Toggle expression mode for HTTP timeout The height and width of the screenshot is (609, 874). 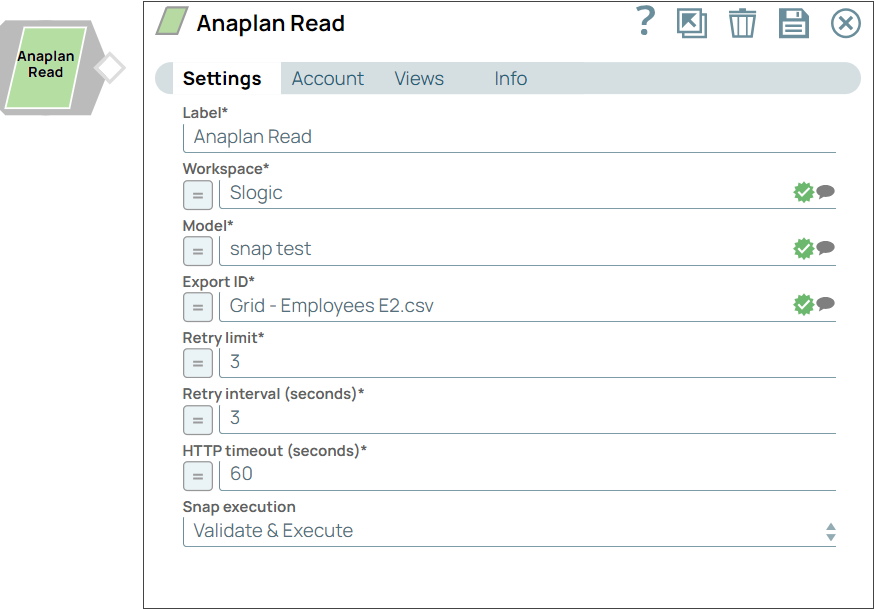[x=197, y=476]
